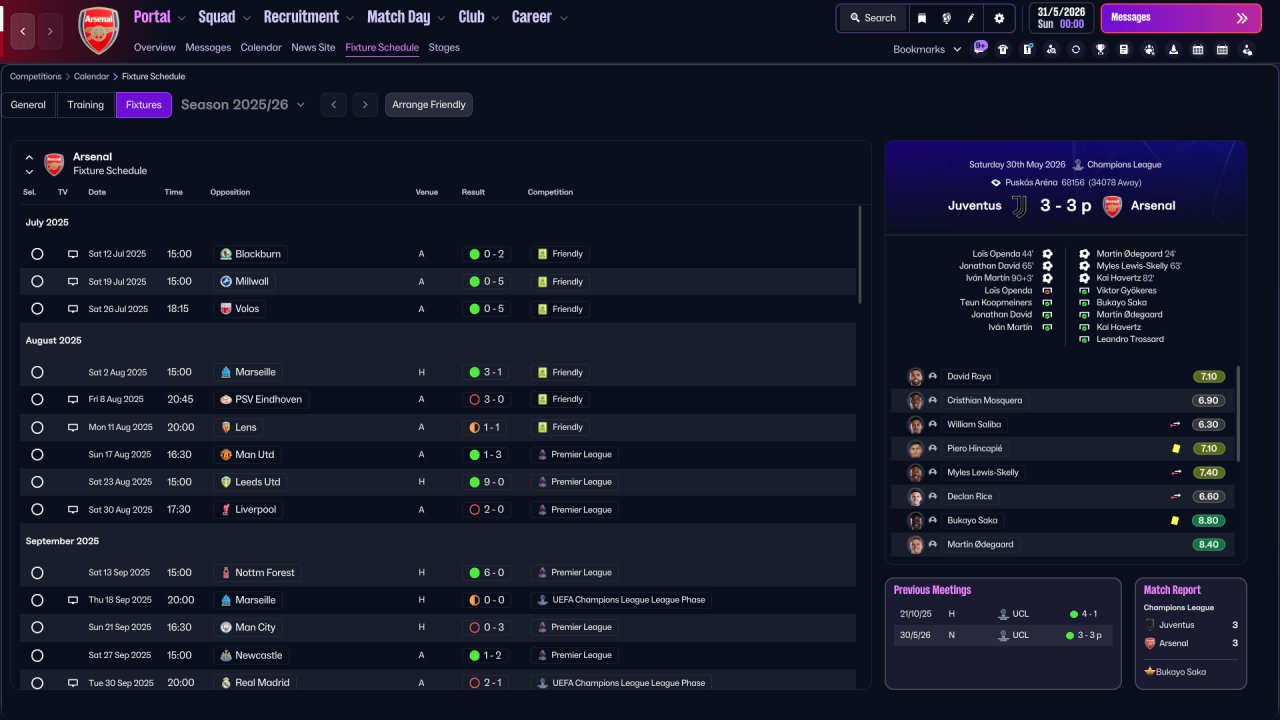Select the PSV Eindhoven fixture radio button
Image resolution: width=1280 pixels, height=720 pixels.
37,400
